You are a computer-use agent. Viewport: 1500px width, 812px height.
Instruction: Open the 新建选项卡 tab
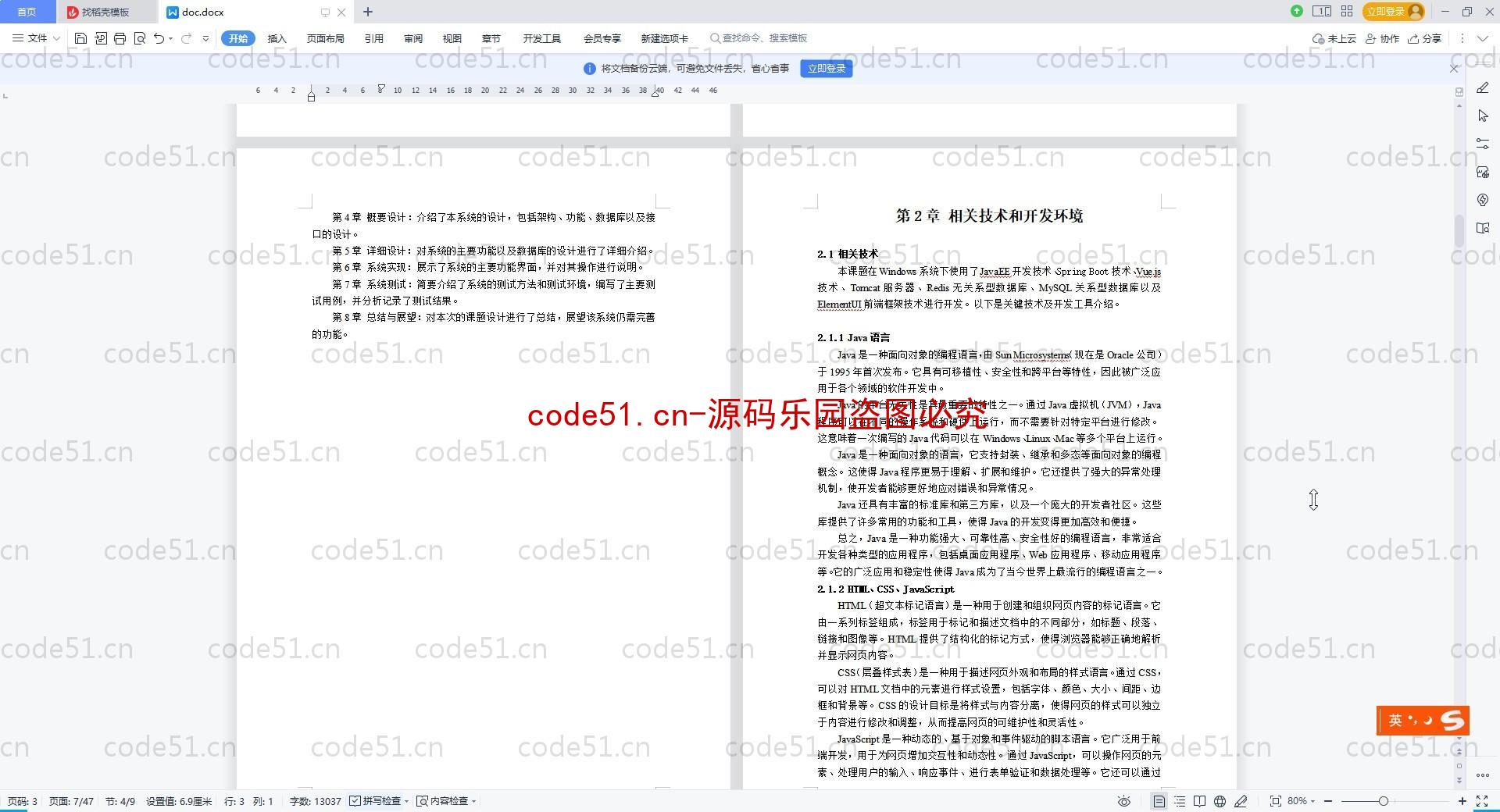[x=665, y=38]
